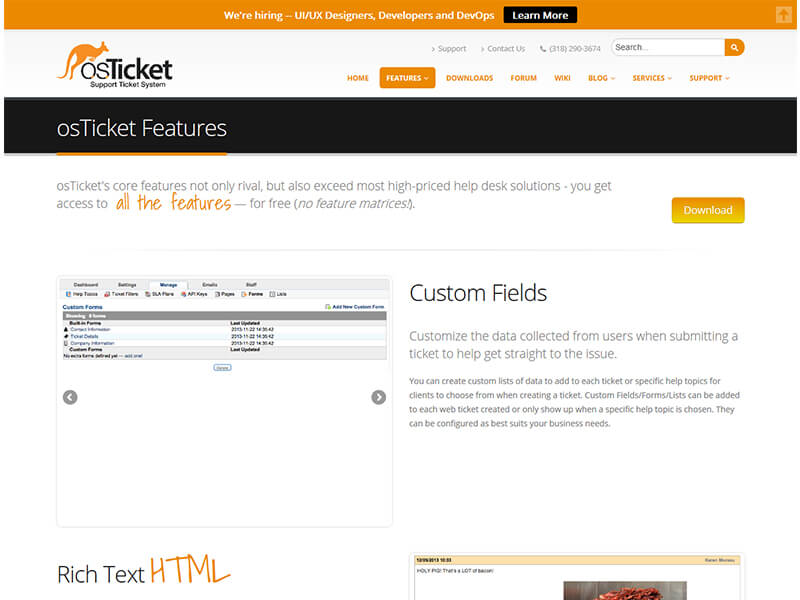Open the FORUM menu item
800x600 pixels.
coord(523,78)
